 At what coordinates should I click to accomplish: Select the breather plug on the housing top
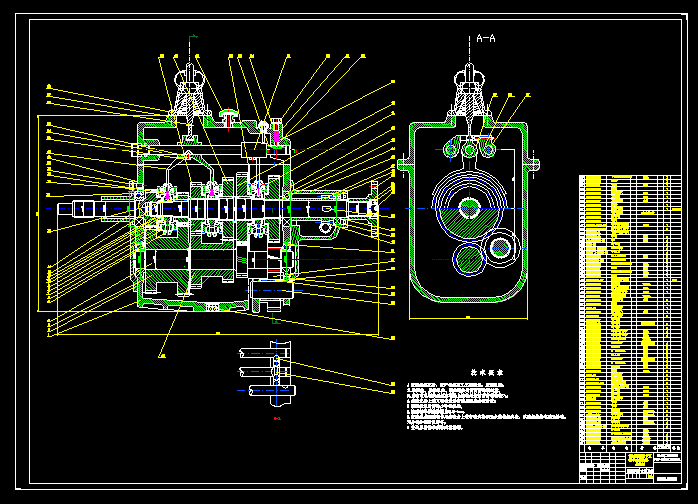pyautogui.click(x=229, y=118)
